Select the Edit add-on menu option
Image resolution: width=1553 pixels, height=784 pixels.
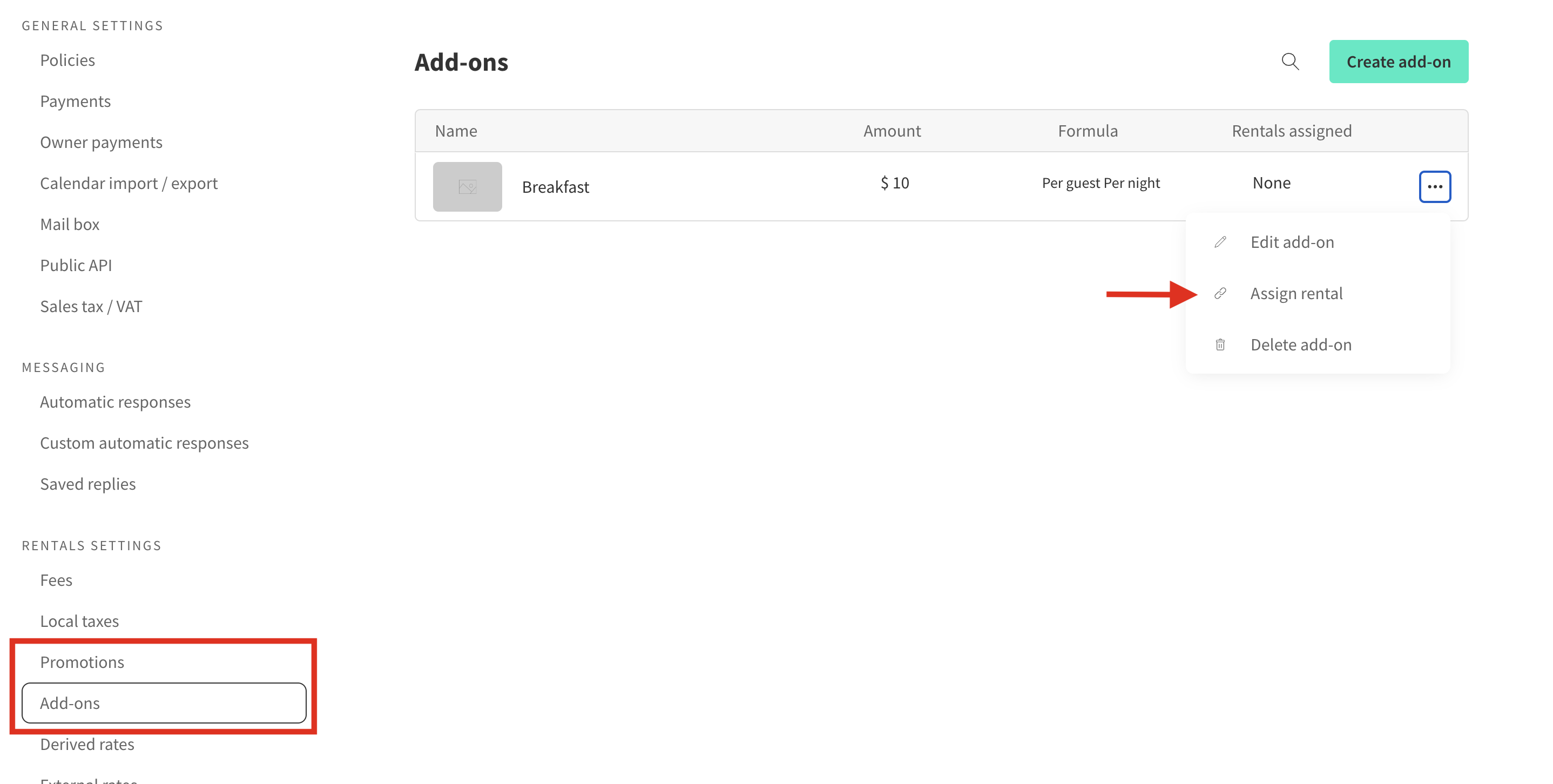click(1293, 242)
